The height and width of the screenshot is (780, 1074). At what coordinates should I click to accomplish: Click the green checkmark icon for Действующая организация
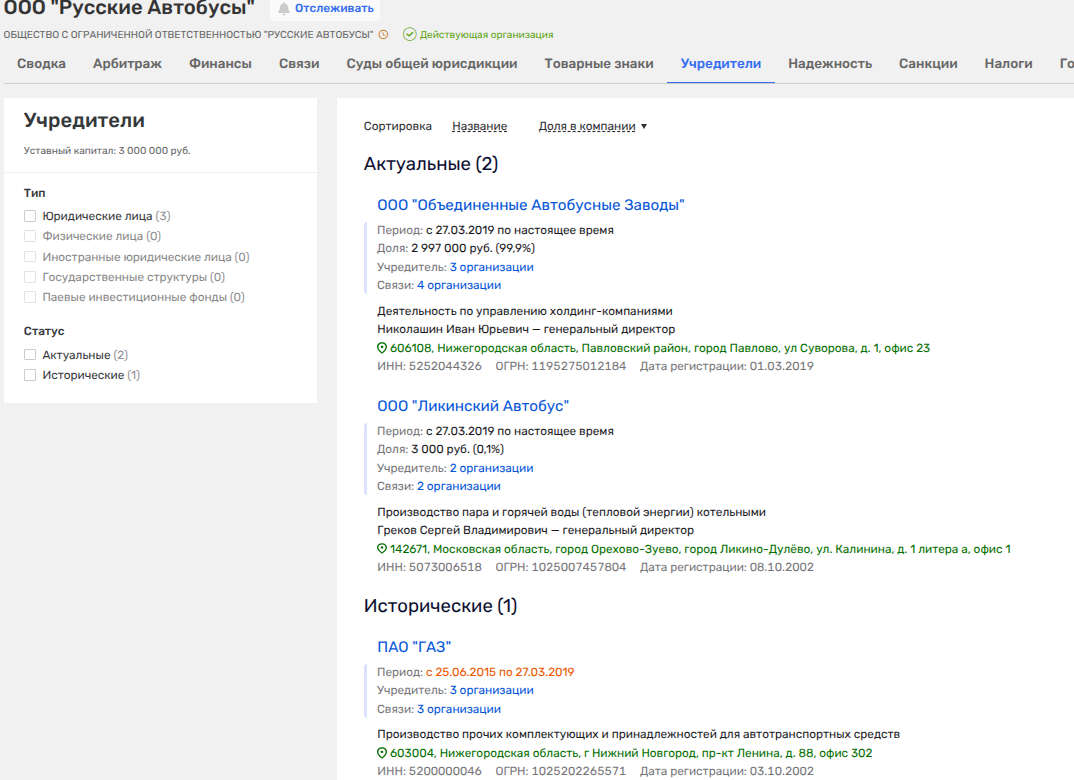(x=409, y=35)
